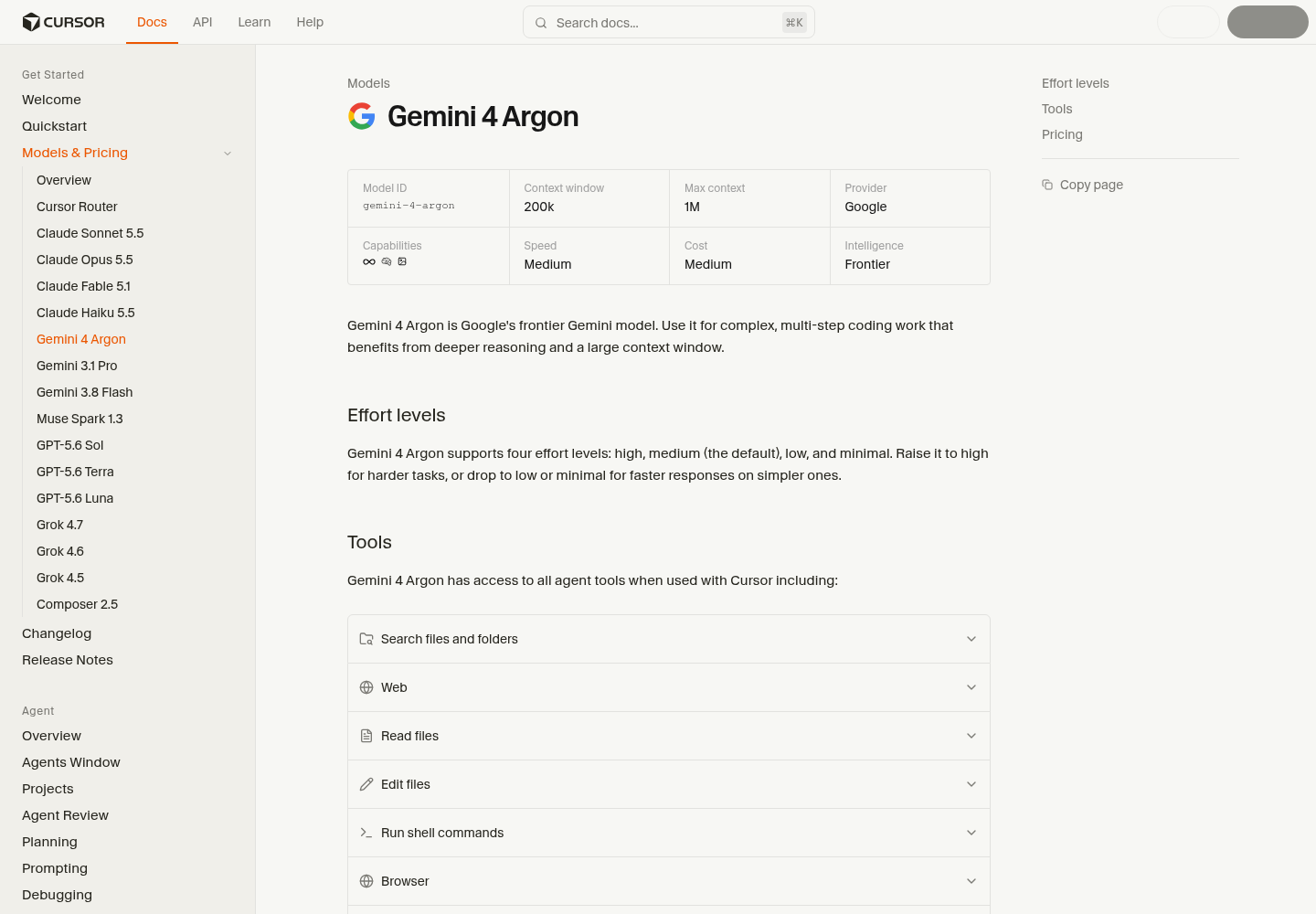
Task: Click the terminal prompt icon beside Run shell commands
Action: (366, 833)
